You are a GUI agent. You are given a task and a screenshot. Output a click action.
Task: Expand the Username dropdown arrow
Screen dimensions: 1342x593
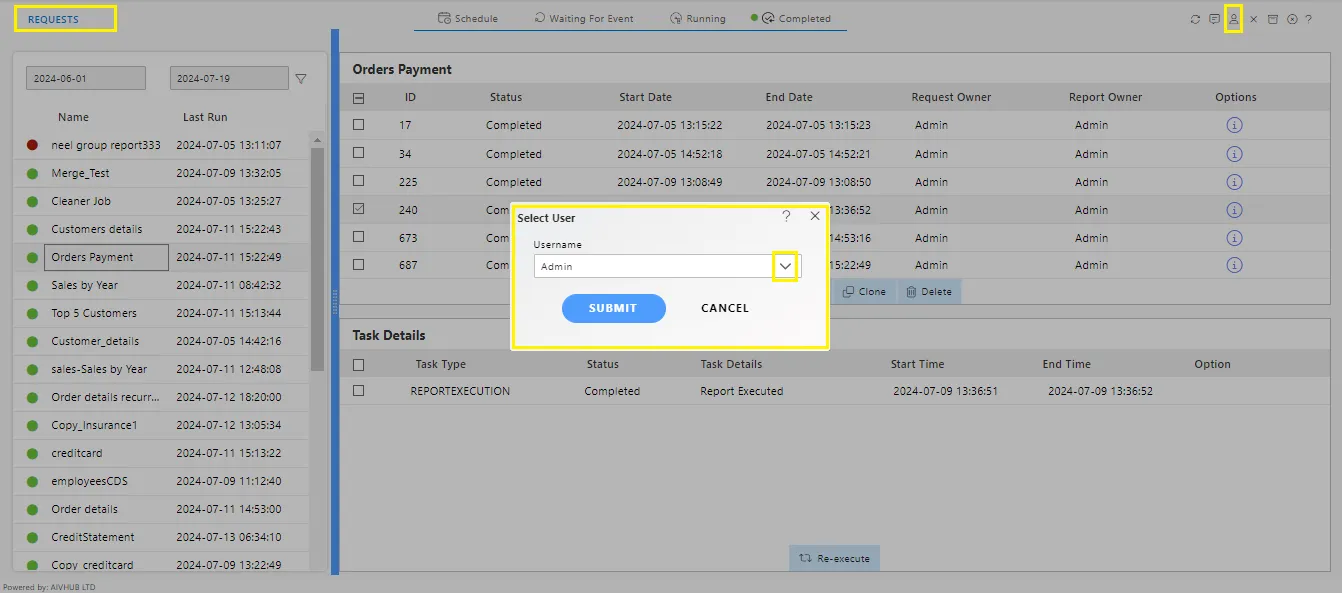(x=785, y=266)
